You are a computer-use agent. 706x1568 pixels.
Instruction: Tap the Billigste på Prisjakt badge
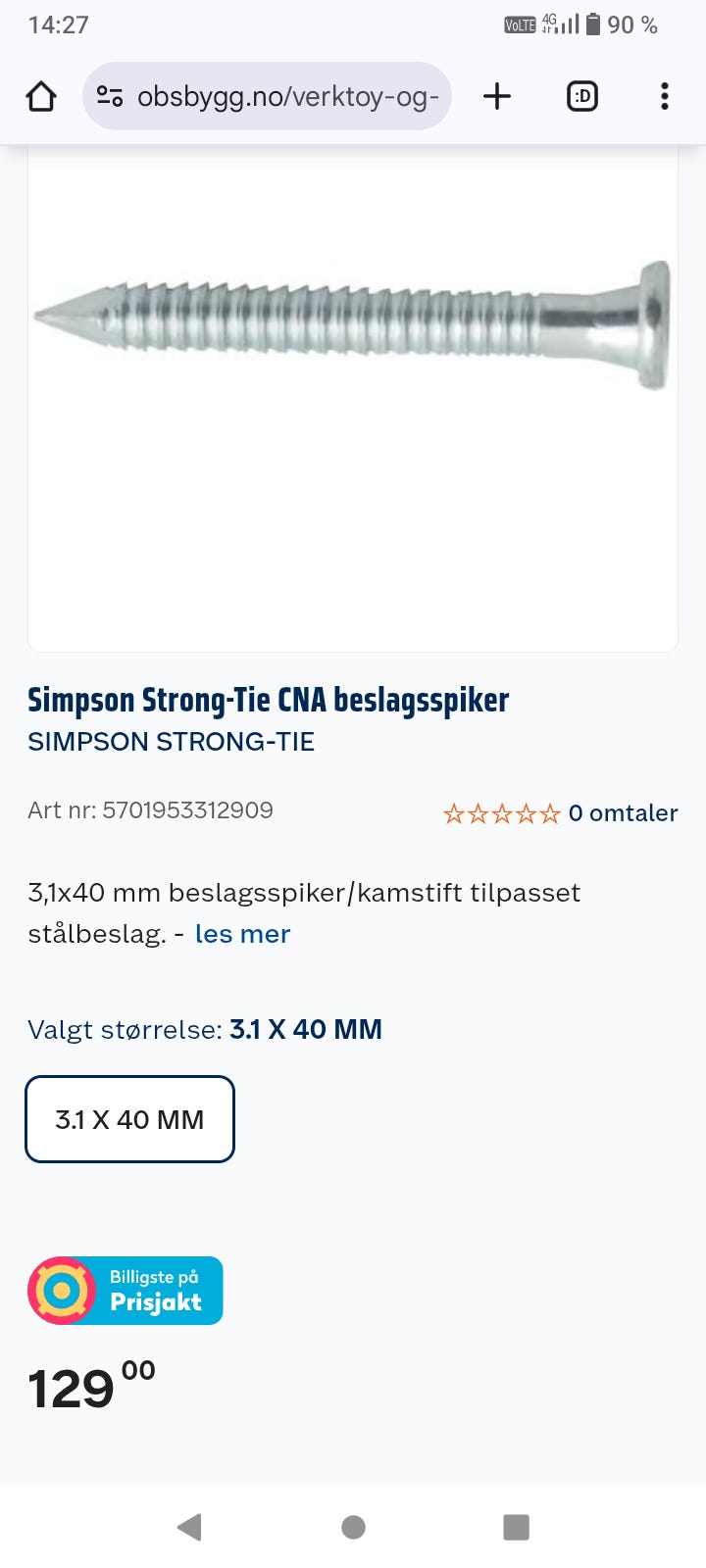click(155, 1291)
